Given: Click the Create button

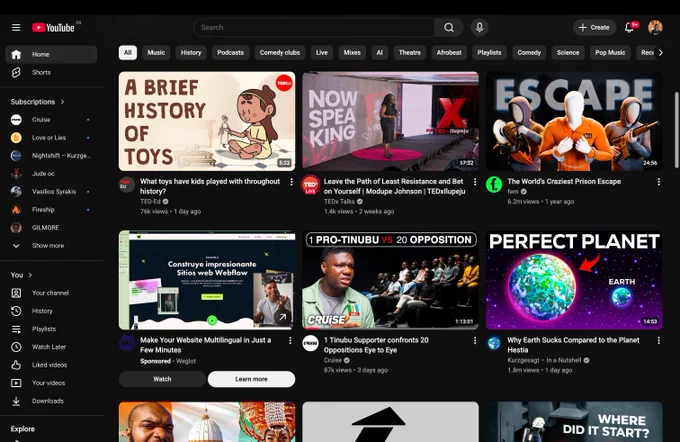Looking at the screenshot, I should tap(594, 27).
